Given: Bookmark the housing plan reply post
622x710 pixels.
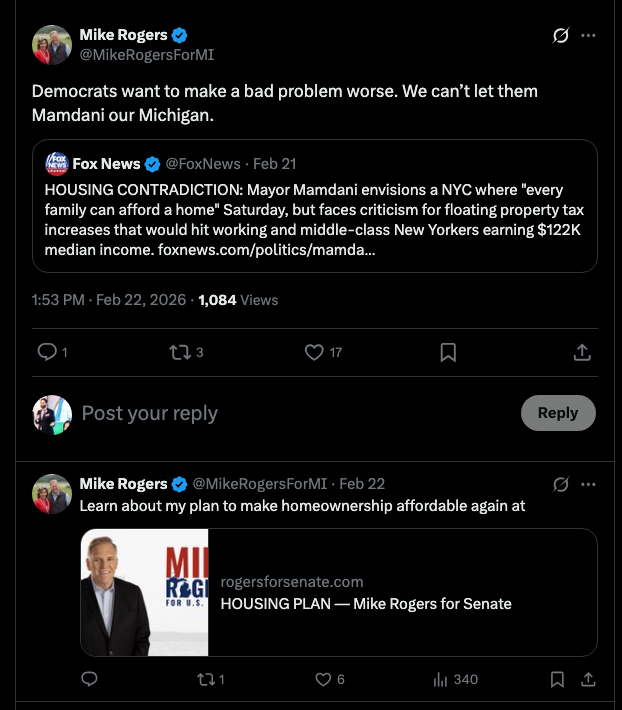Looking at the screenshot, I should point(558,679).
